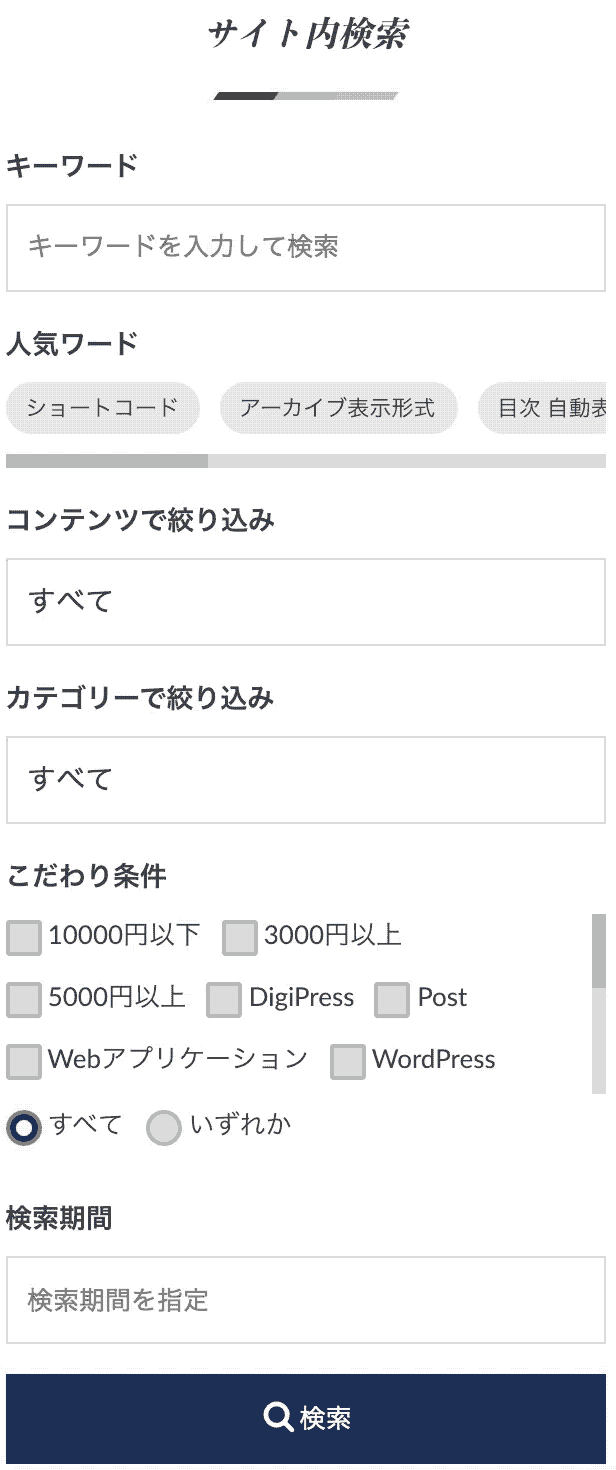Choose the いずれか radio option
Screen dimensions: 616x1470
pos(164,1127)
